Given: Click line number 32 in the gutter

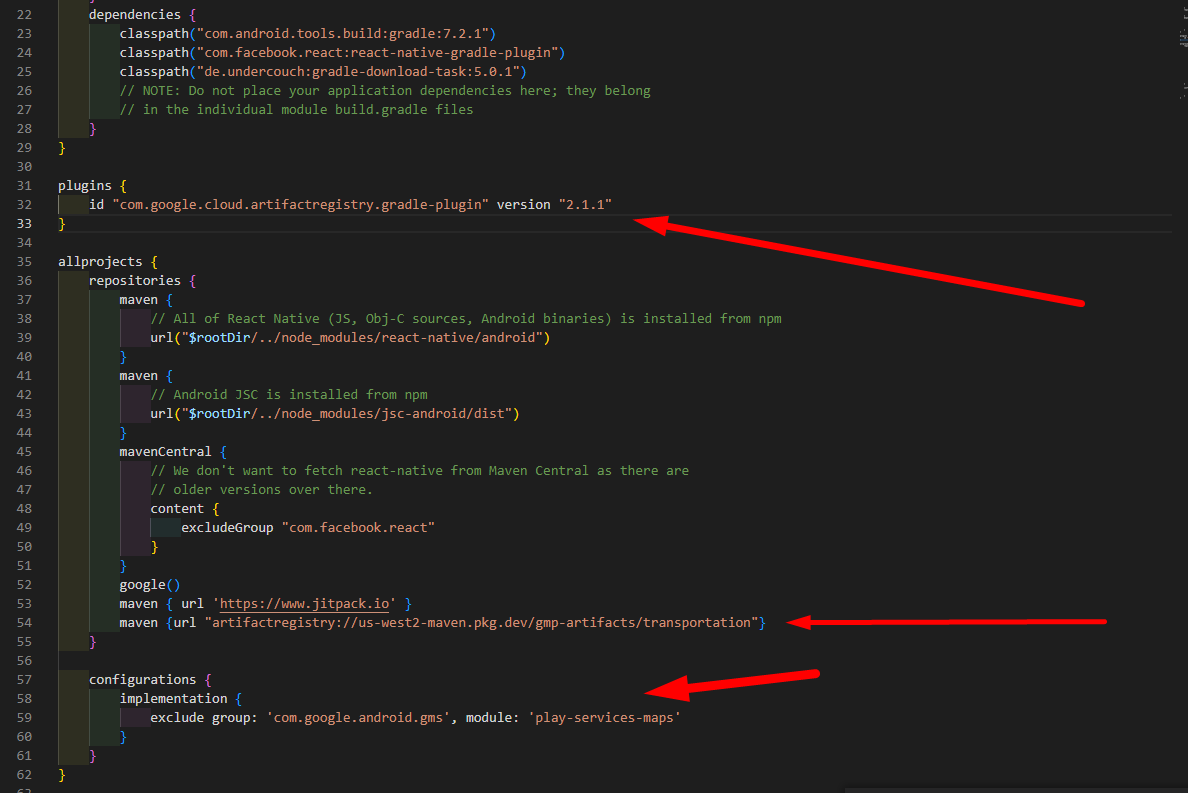Looking at the screenshot, I should coord(25,204).
